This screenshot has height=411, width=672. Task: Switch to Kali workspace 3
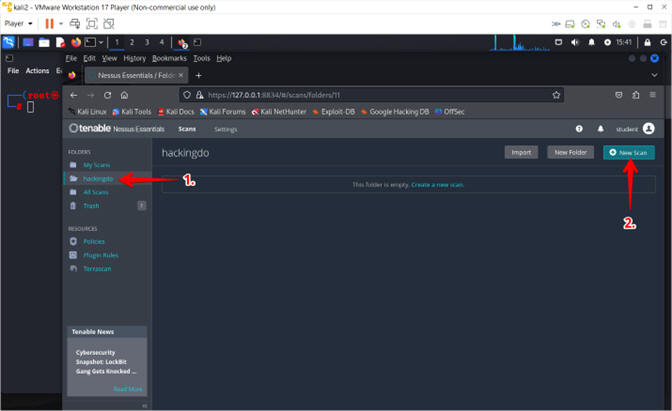pyautogui.click(x=147, y=42)
